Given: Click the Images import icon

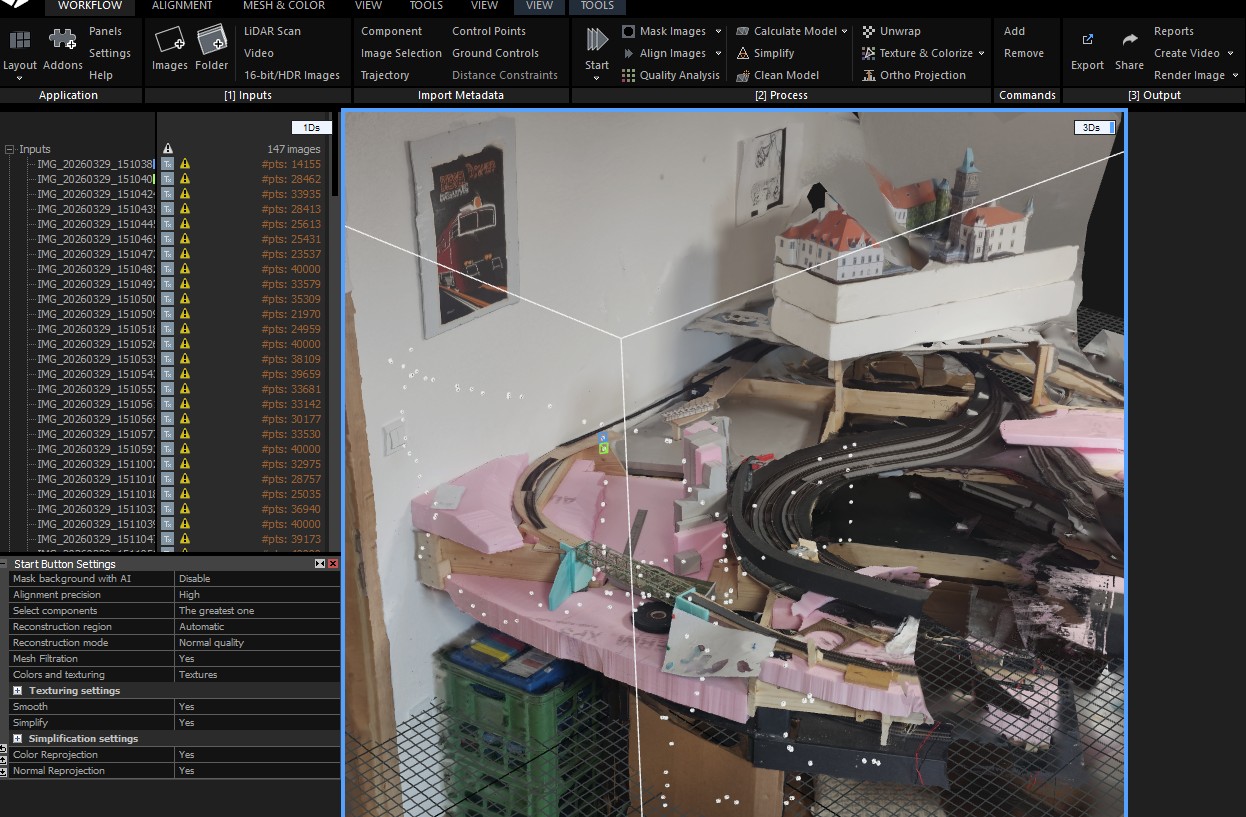Looking at the screenshot, I should pos(169,42).
